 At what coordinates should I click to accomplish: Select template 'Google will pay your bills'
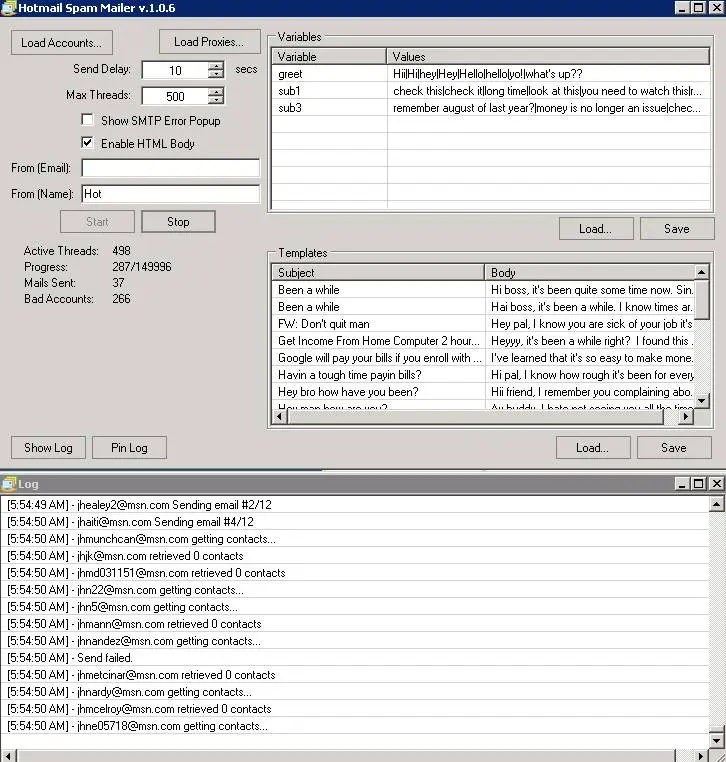(x=483, y=358)
